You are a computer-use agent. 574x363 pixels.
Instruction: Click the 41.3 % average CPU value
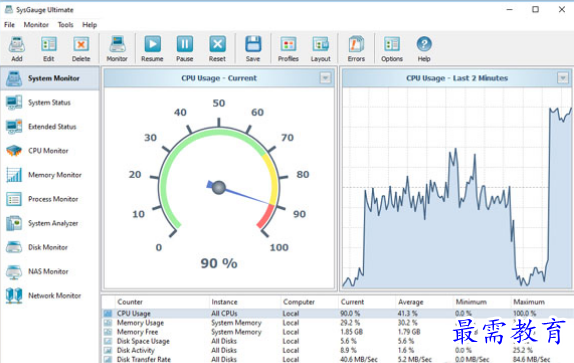coord(407,314)
